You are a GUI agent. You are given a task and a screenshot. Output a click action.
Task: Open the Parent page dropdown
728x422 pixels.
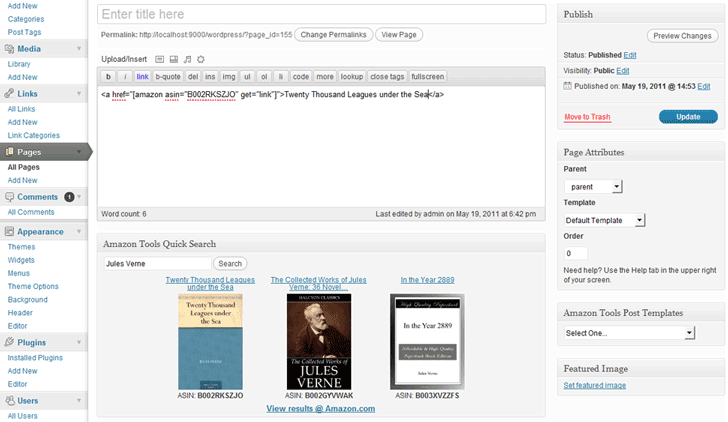click(593, 187)
